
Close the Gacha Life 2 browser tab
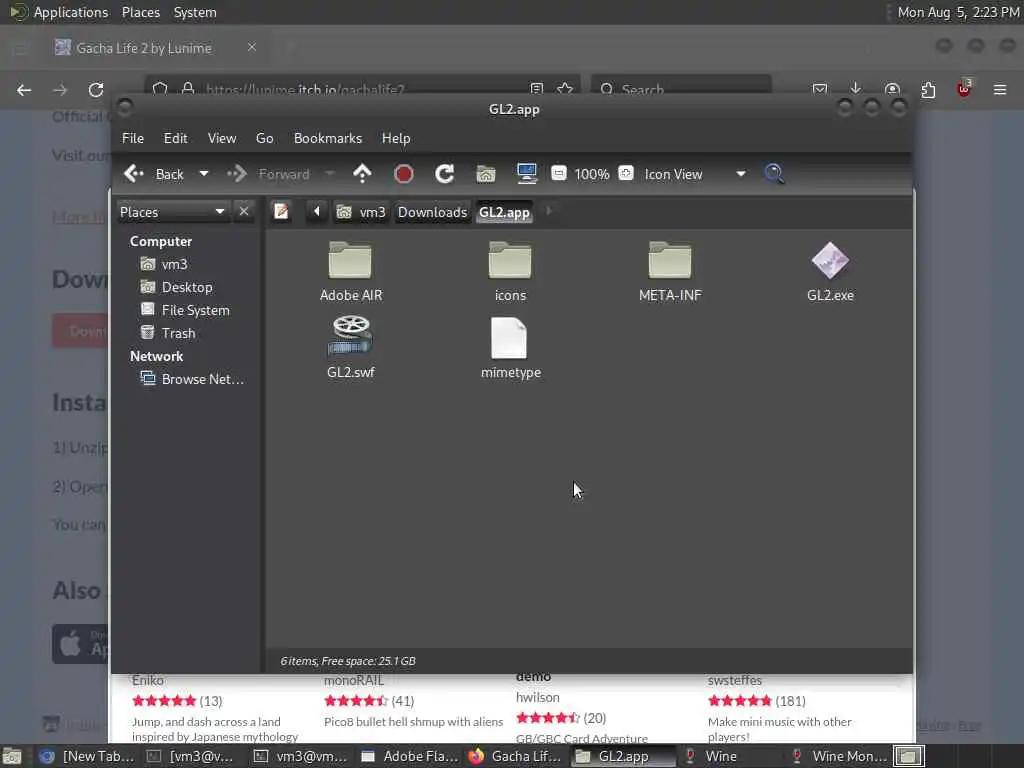point(251,47)
